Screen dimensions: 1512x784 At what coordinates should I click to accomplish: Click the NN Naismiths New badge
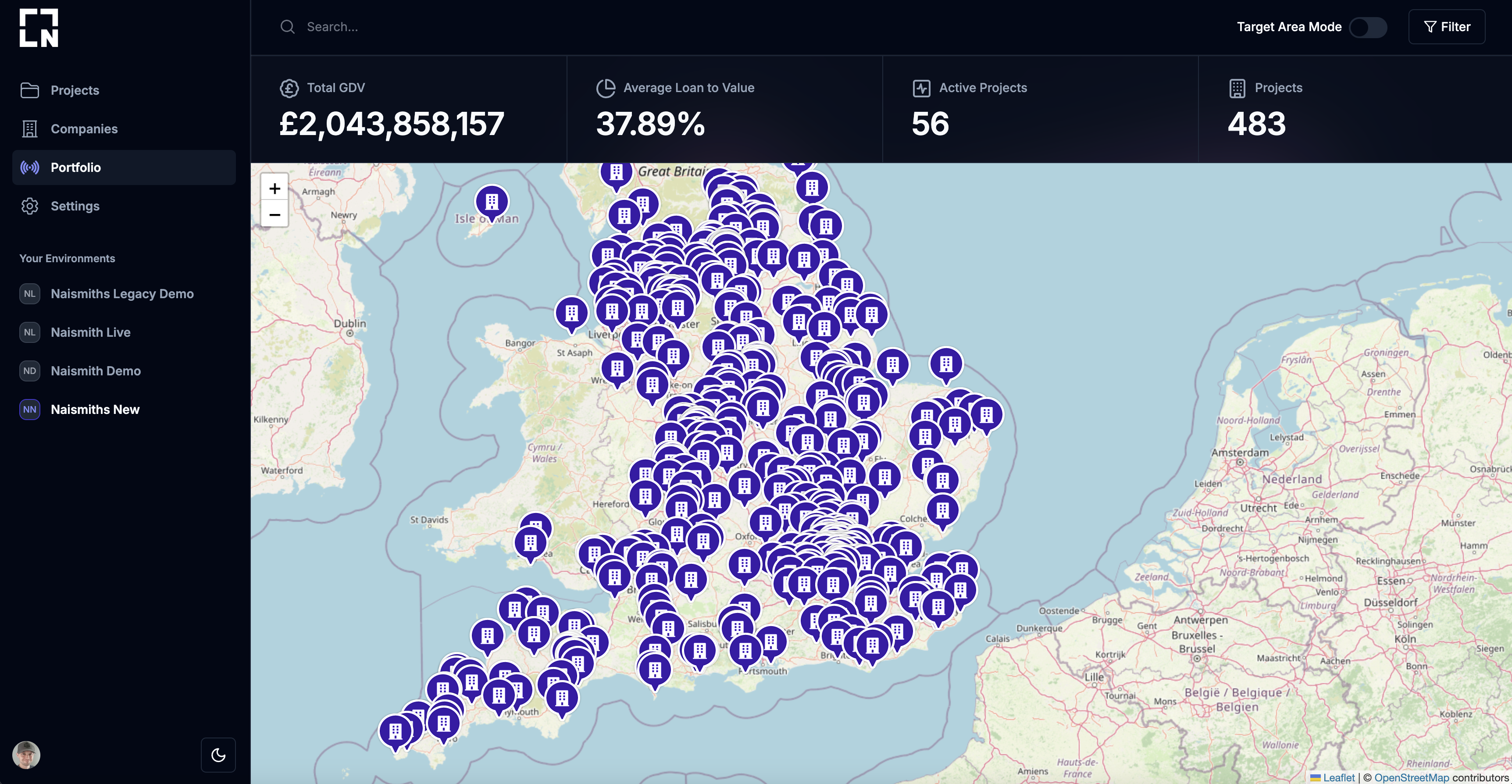pos(30,410)
